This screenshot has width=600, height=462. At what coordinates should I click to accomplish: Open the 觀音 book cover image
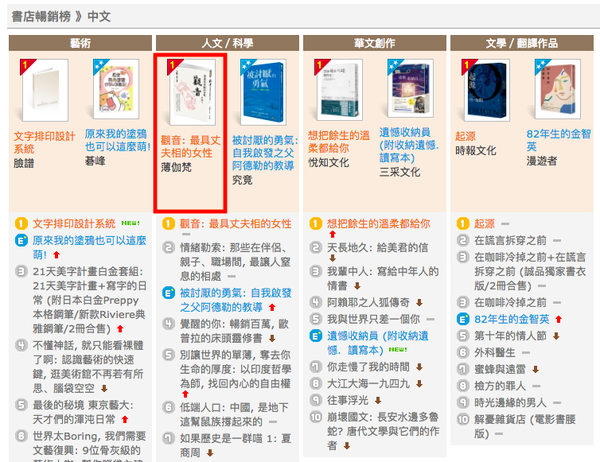point(191,92)
